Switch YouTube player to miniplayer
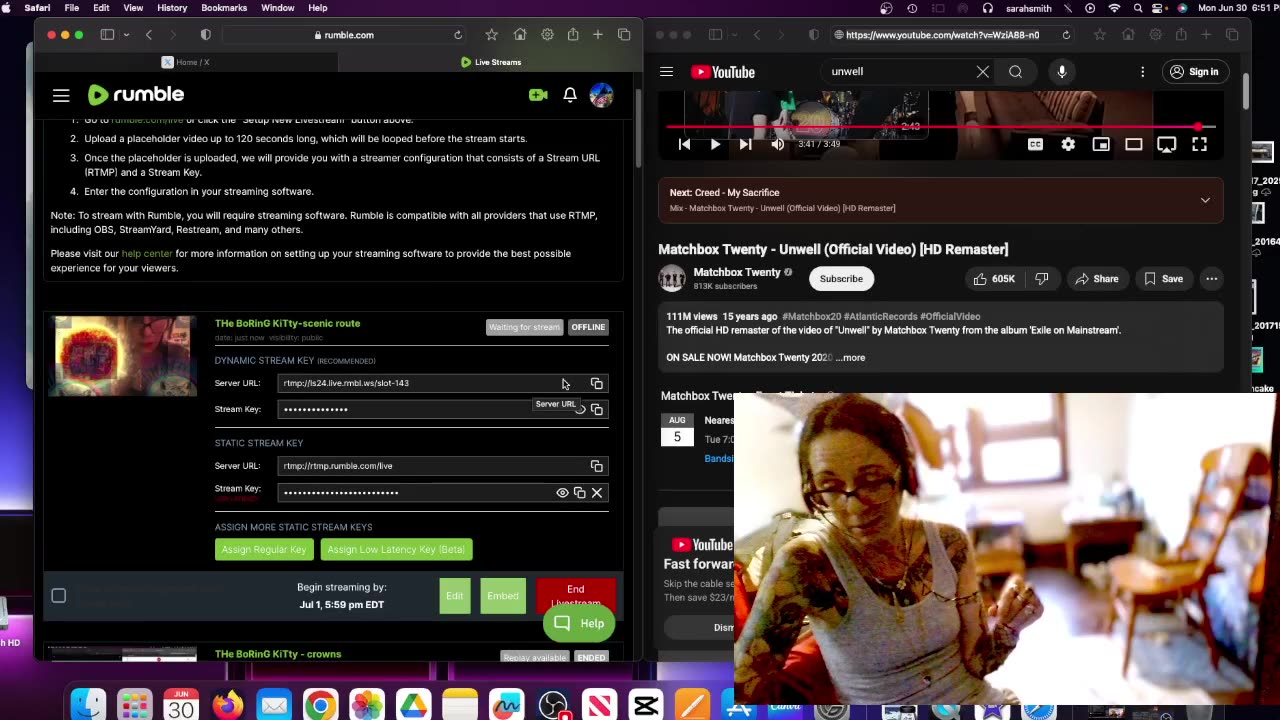1280x720 pixels. tap(1101, 144)
